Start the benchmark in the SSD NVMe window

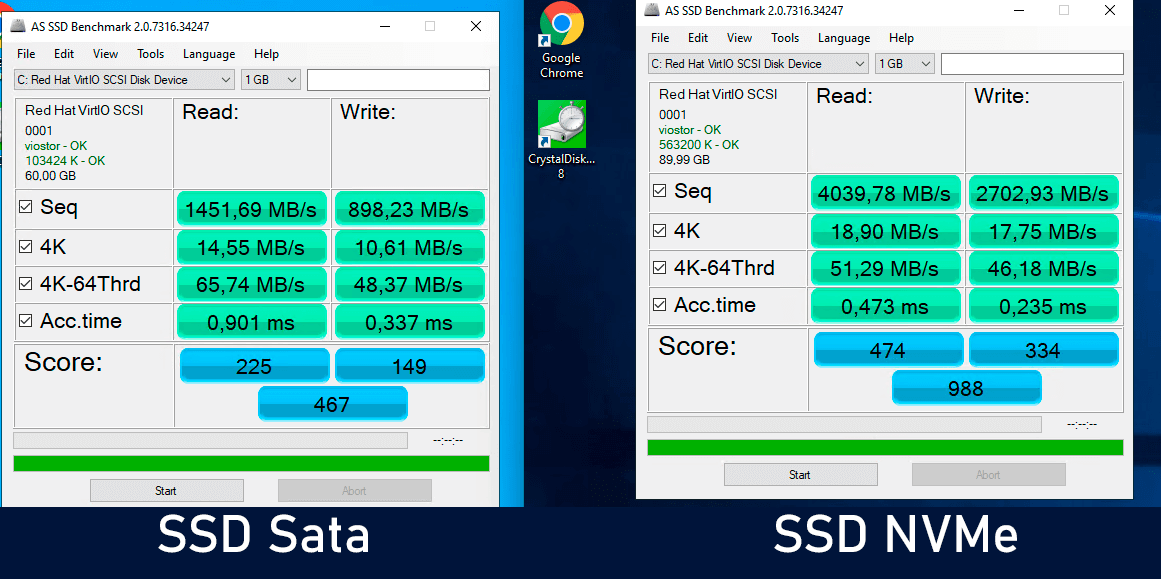(x=800, y=475)
